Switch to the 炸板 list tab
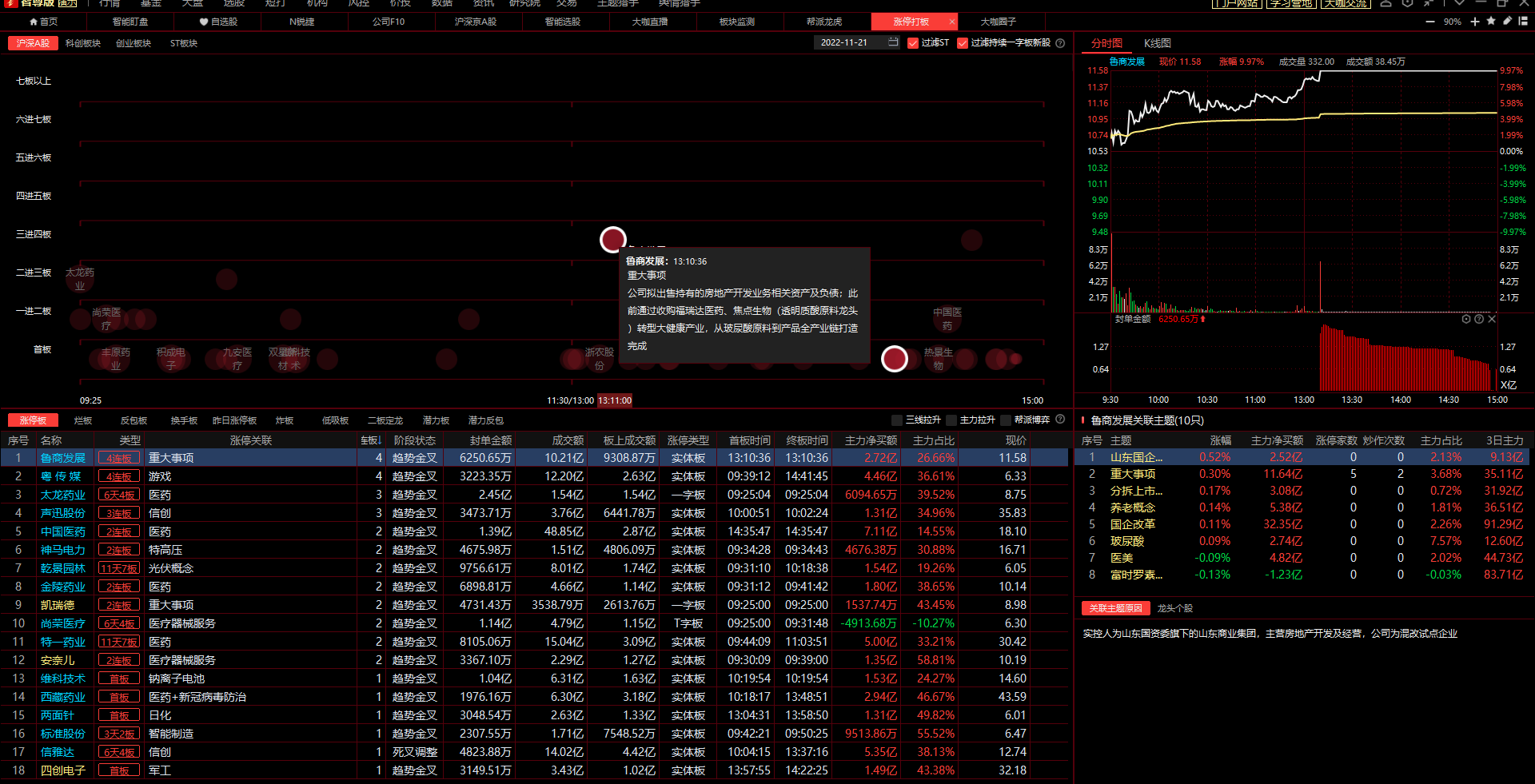 [x=285, y=420]
